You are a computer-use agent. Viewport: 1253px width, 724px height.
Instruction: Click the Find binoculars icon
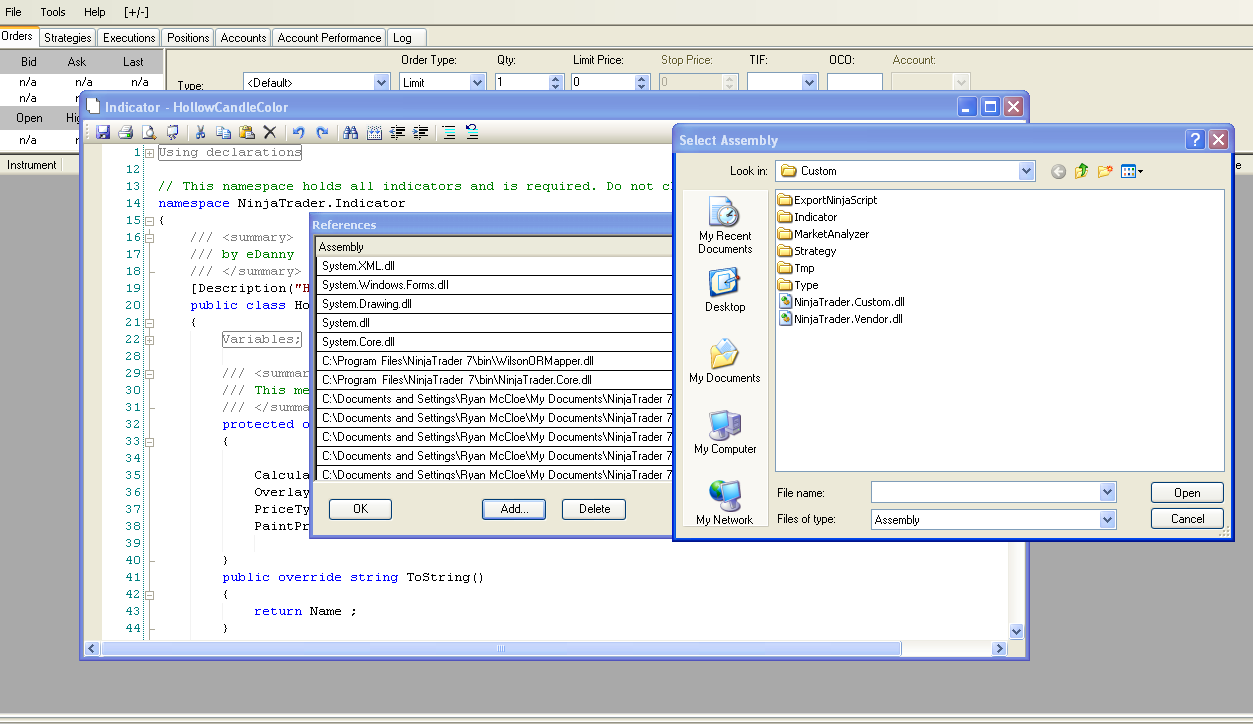(350, 132)
